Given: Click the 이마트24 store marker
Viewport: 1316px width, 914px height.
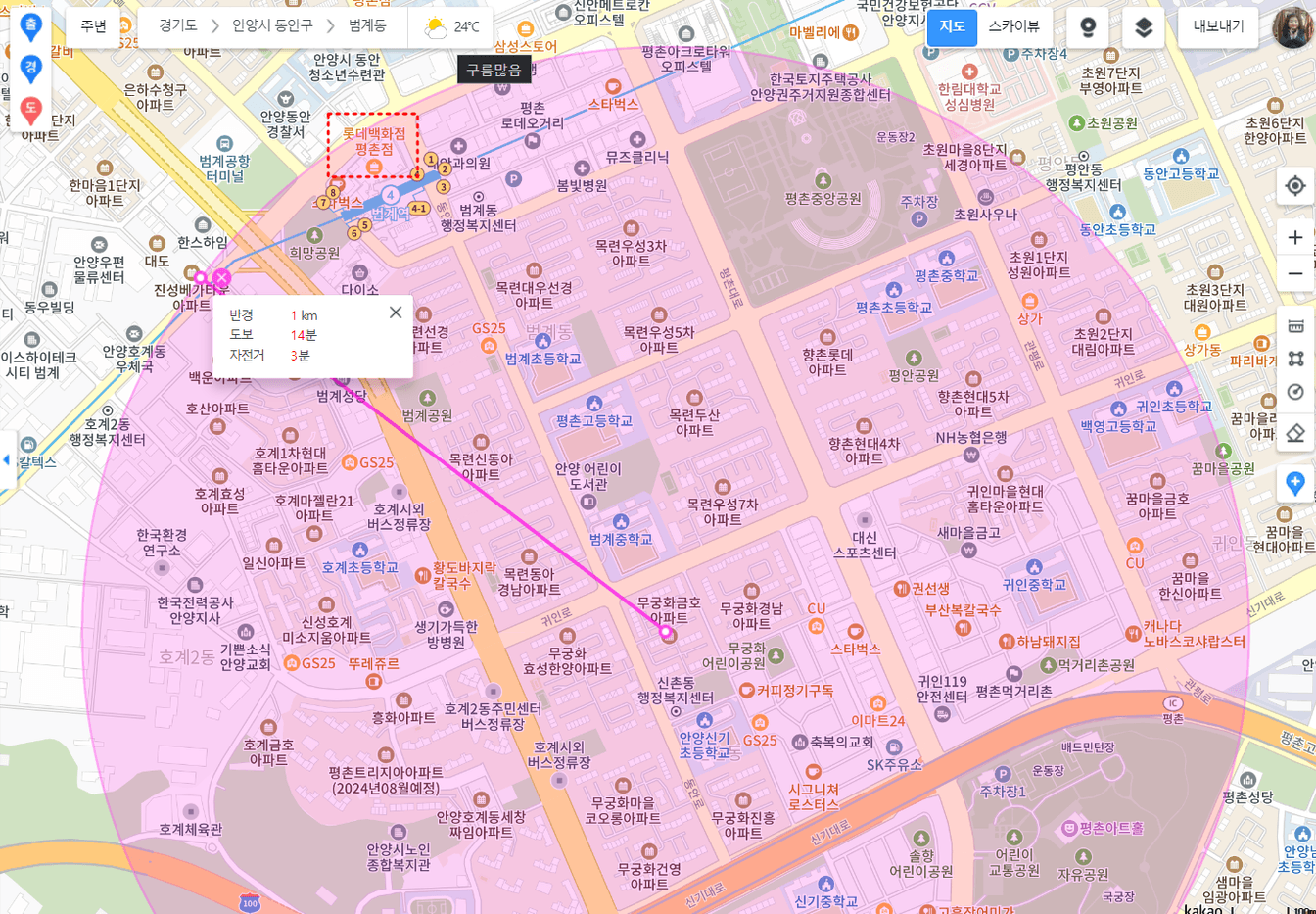Looking at the screenshot, I should [877, 703].
